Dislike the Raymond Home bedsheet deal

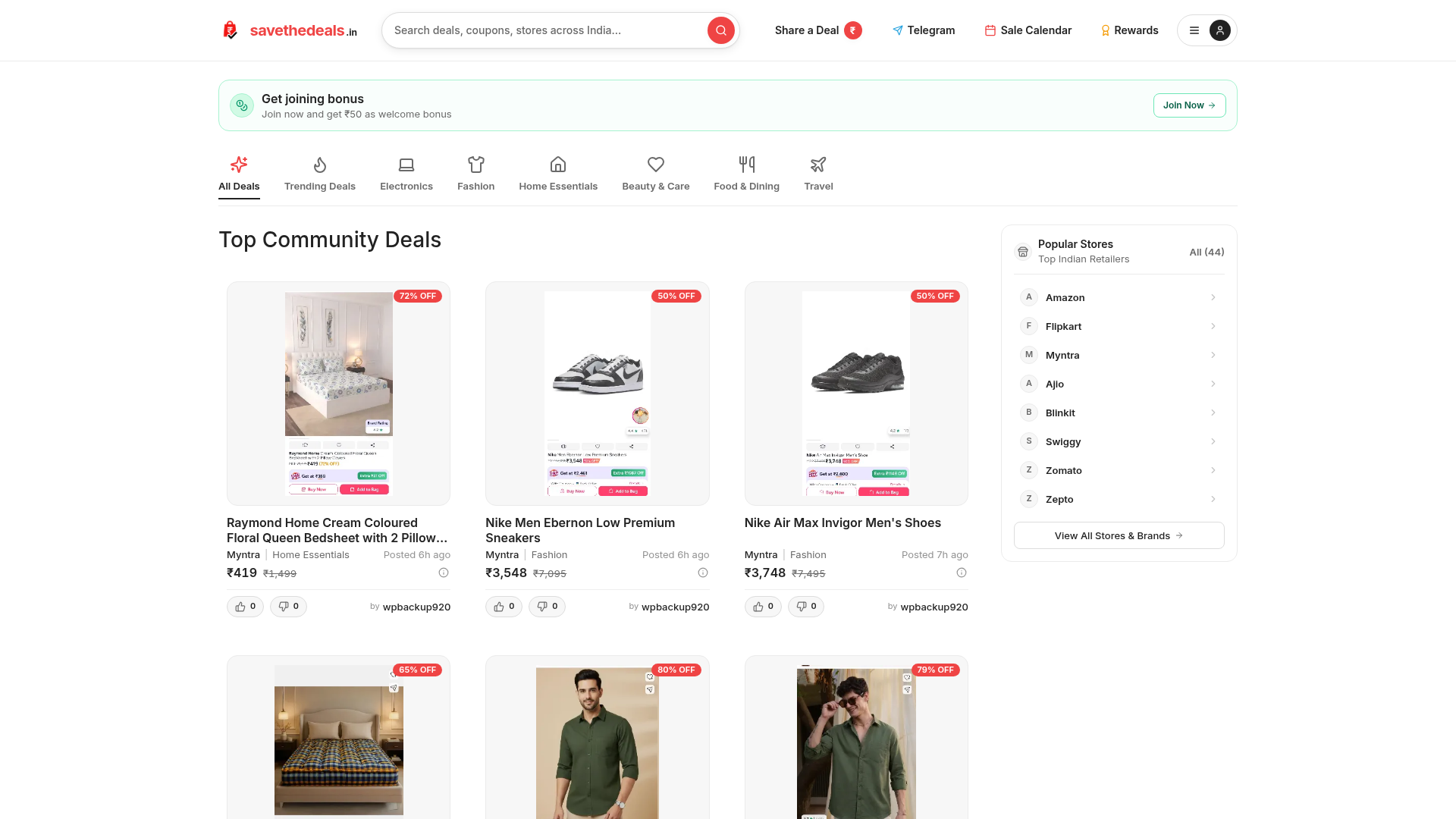[288, 607]
